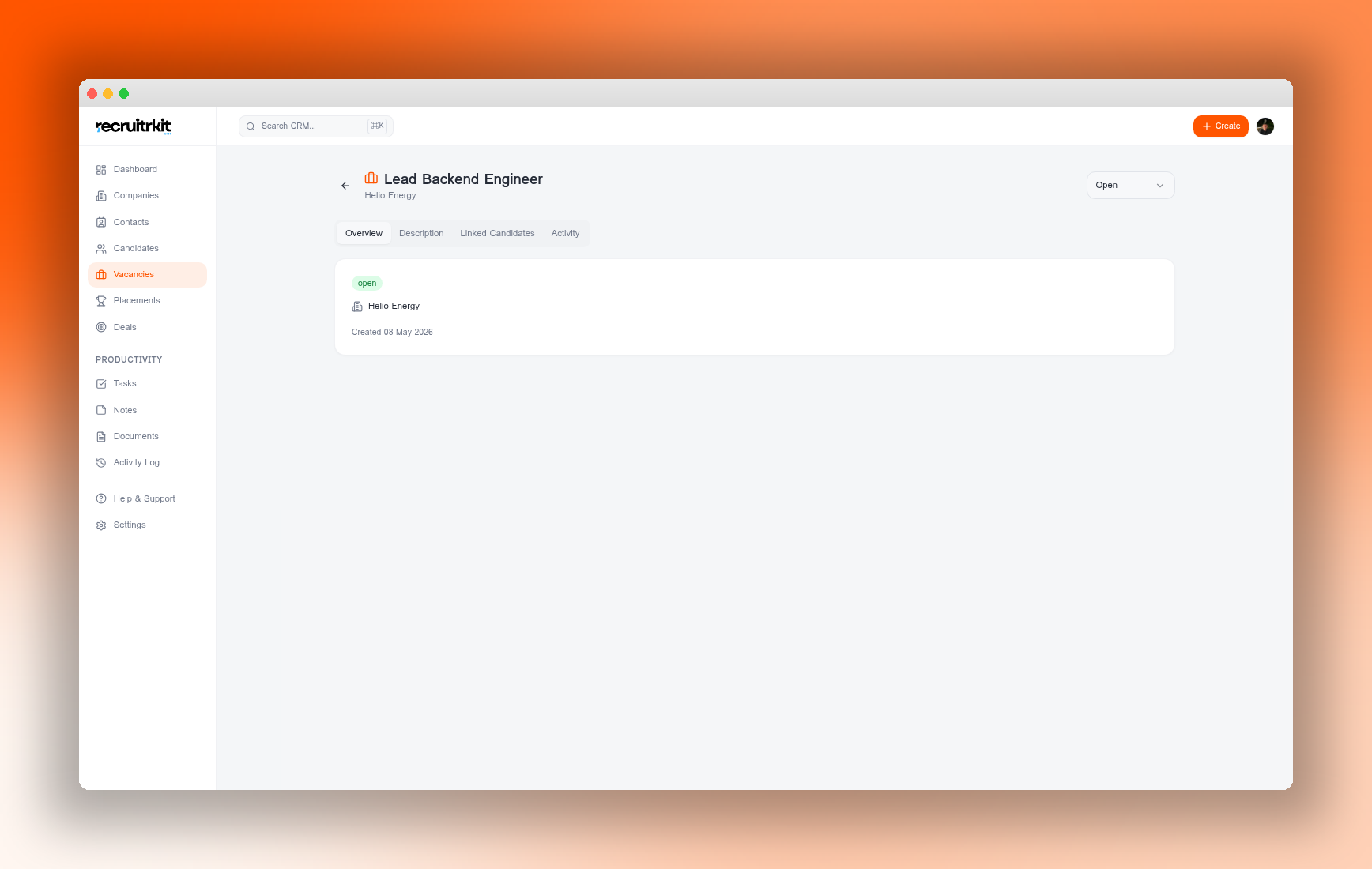Go back using the left arrow icon
Viewport: 1372px width, 869px height.
[x=345, y=186]
